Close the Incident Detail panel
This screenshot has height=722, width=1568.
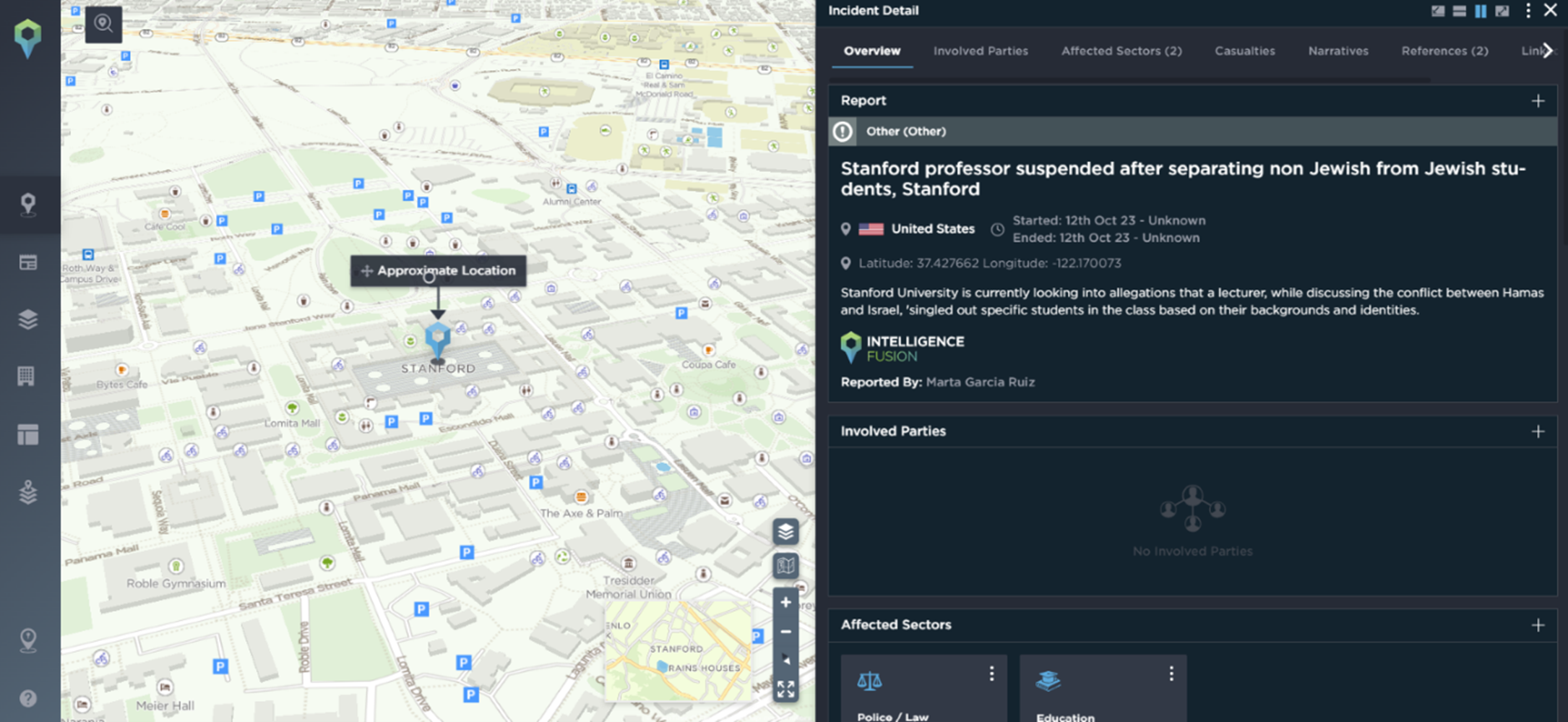(x=1551, y=10)
